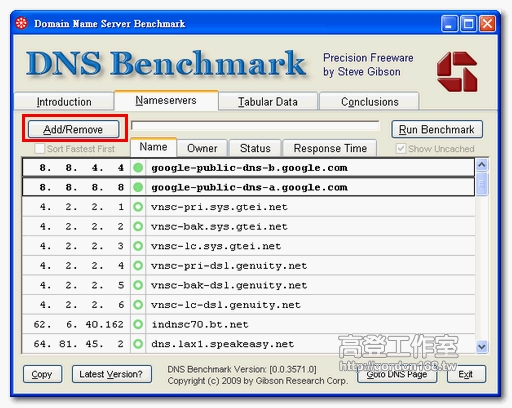This screenshot has width=512, height=408.
Task: Select google-public-dns-a.google.com row
Action: tap(248, 187)
